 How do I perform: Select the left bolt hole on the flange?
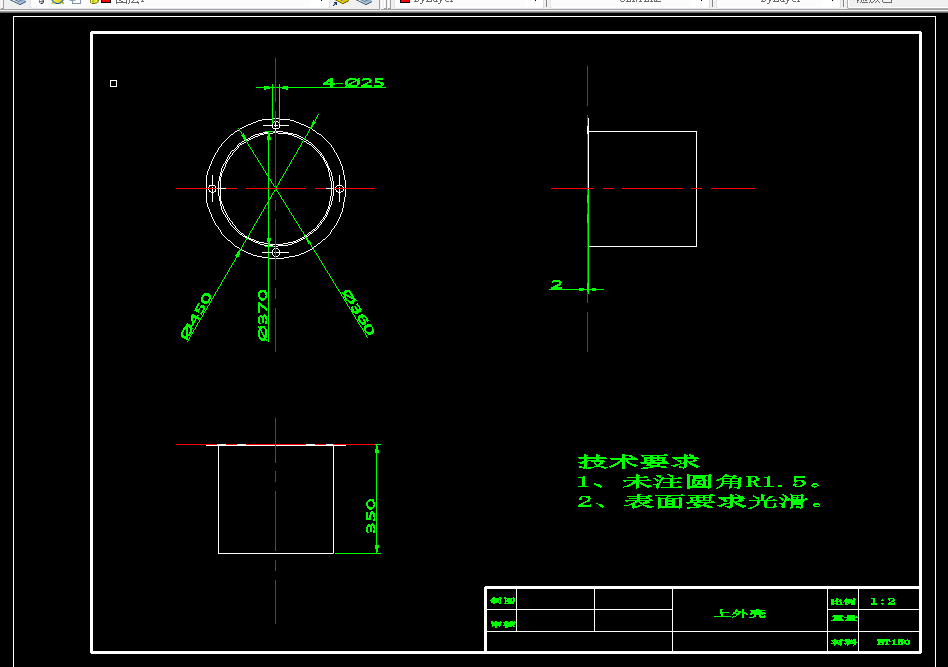tap(212, 189)
